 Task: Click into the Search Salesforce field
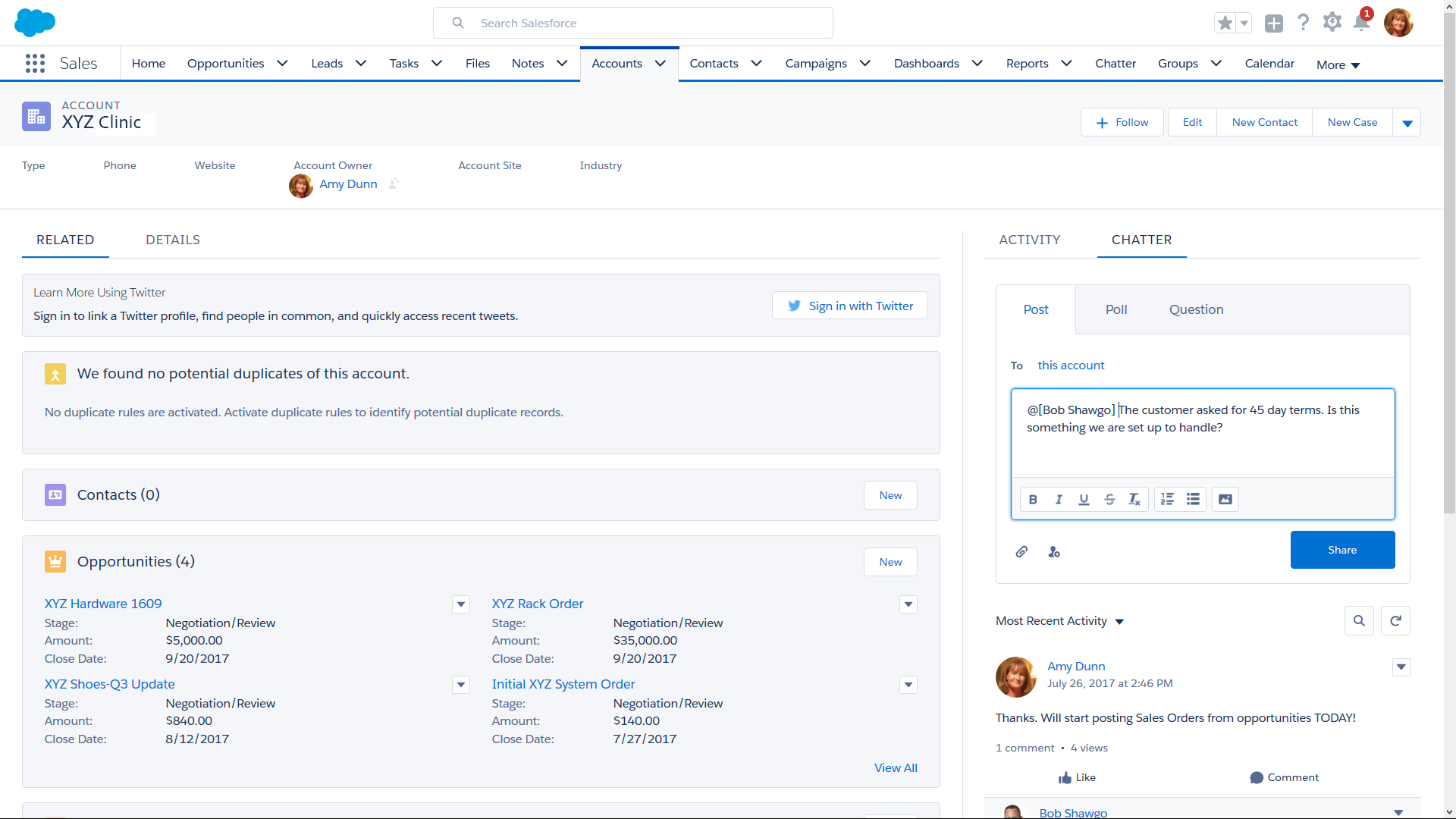pyautogui.click(x=632, y=22)
